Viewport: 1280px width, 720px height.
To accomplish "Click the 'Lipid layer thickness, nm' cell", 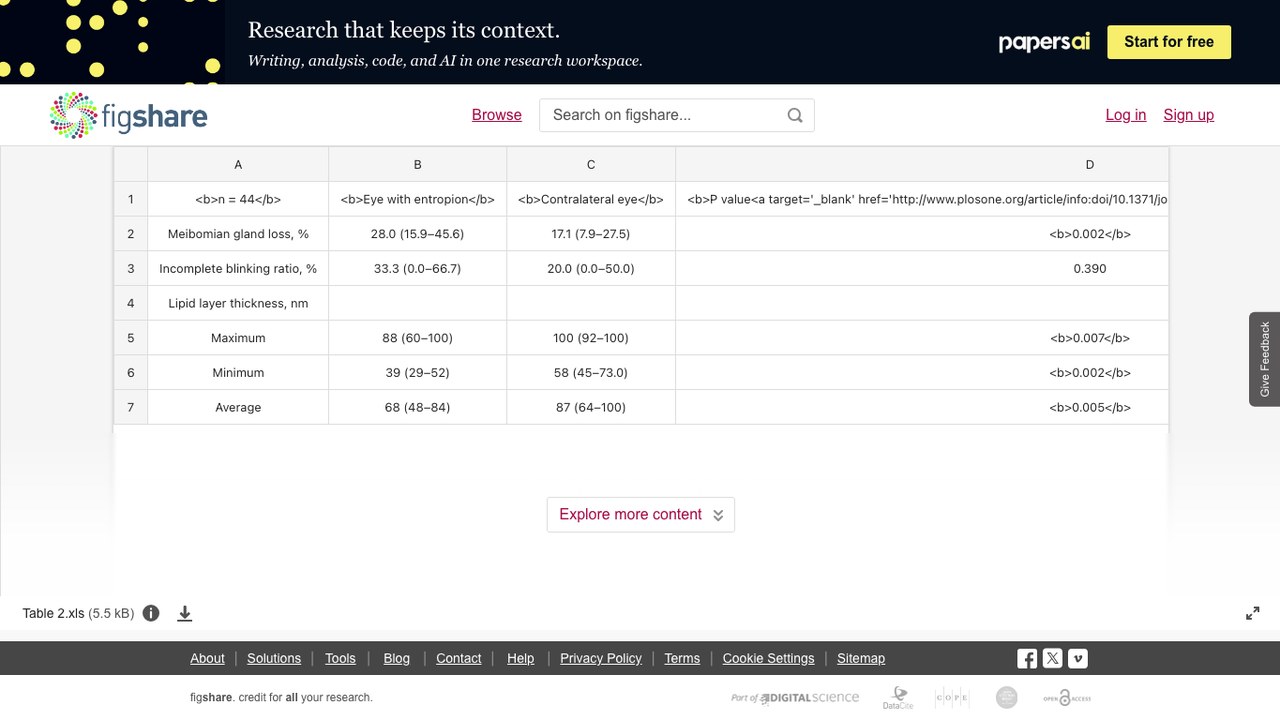I will point(238,303).
